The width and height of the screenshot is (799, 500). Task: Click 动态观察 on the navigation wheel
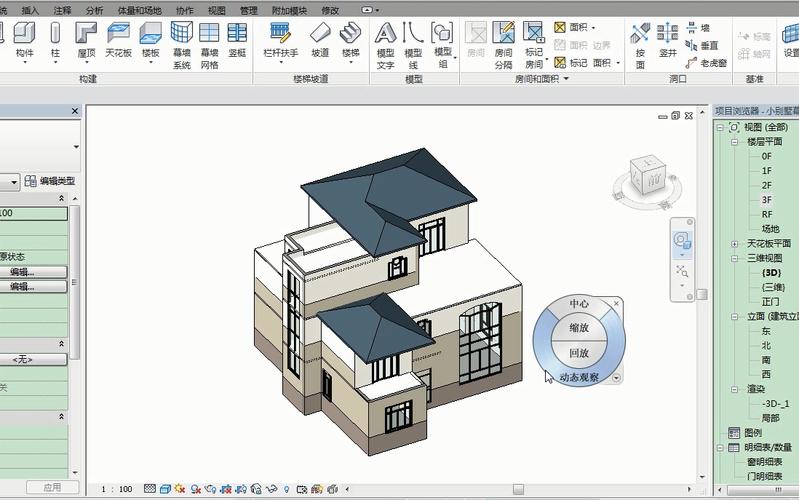tap(579, 378)
